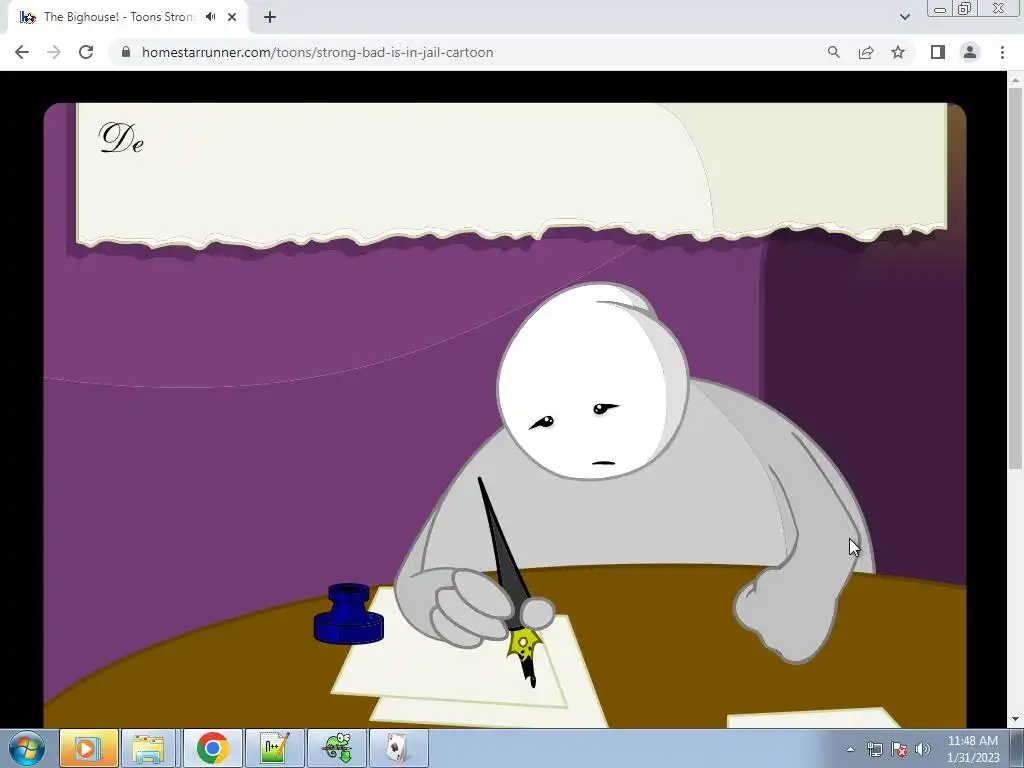Open the network status tray icon
This screenshot has height=768, width=1024.
[x=874, y=749]
